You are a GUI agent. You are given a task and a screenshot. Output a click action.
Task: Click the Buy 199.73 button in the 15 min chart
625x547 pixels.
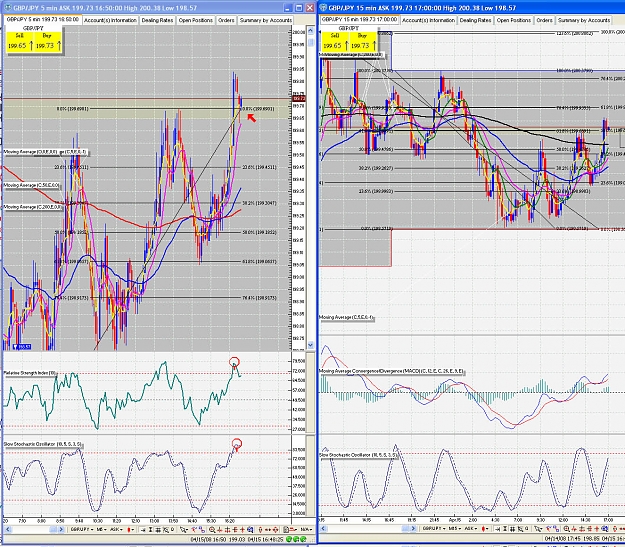[x=364, y=41]
